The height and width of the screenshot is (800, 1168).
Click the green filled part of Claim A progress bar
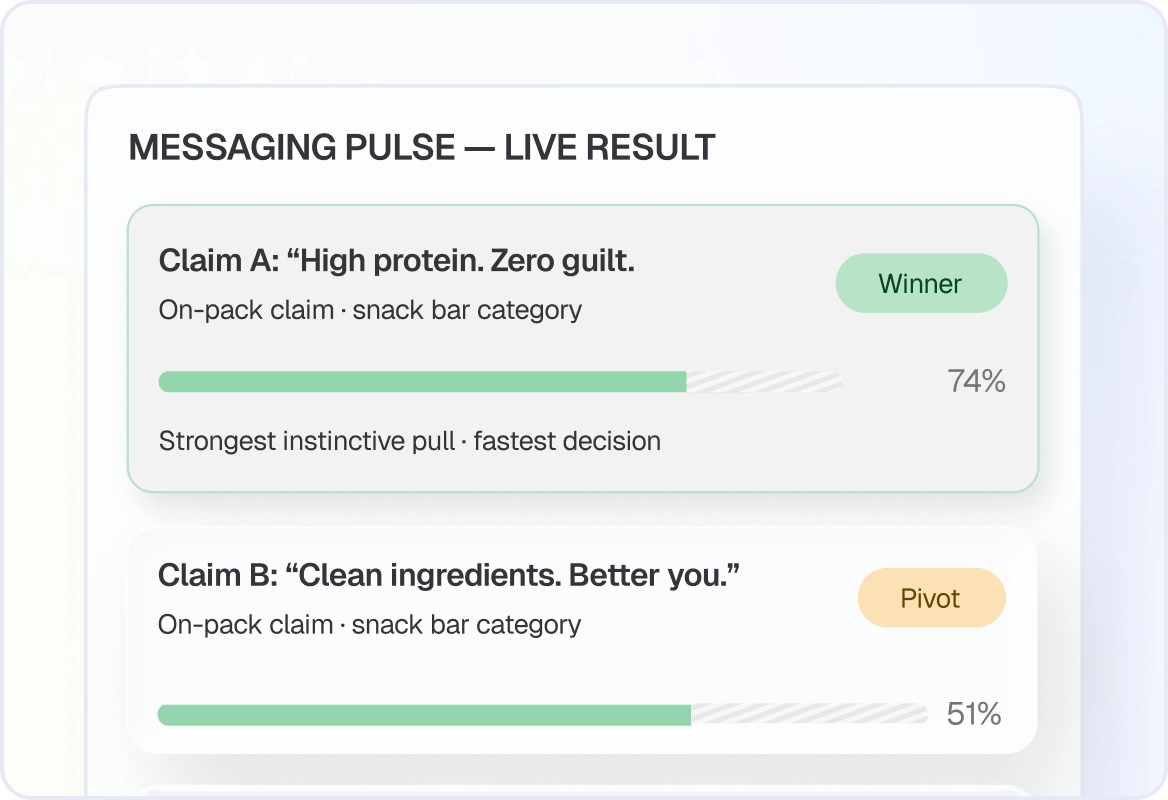coord(422,381)
